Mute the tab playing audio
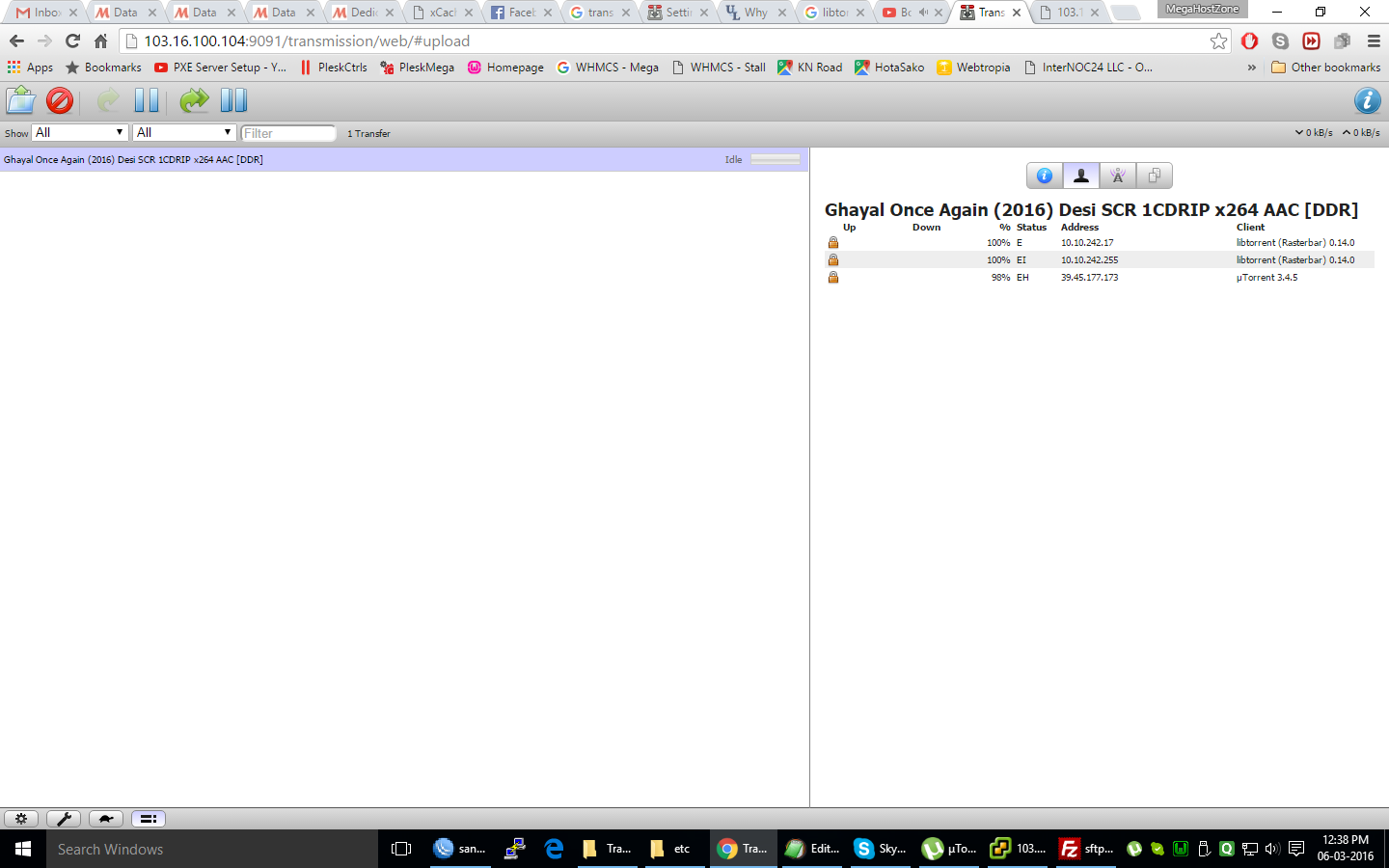The width and height of the screenshot is (1389, 868). (923, 13)
